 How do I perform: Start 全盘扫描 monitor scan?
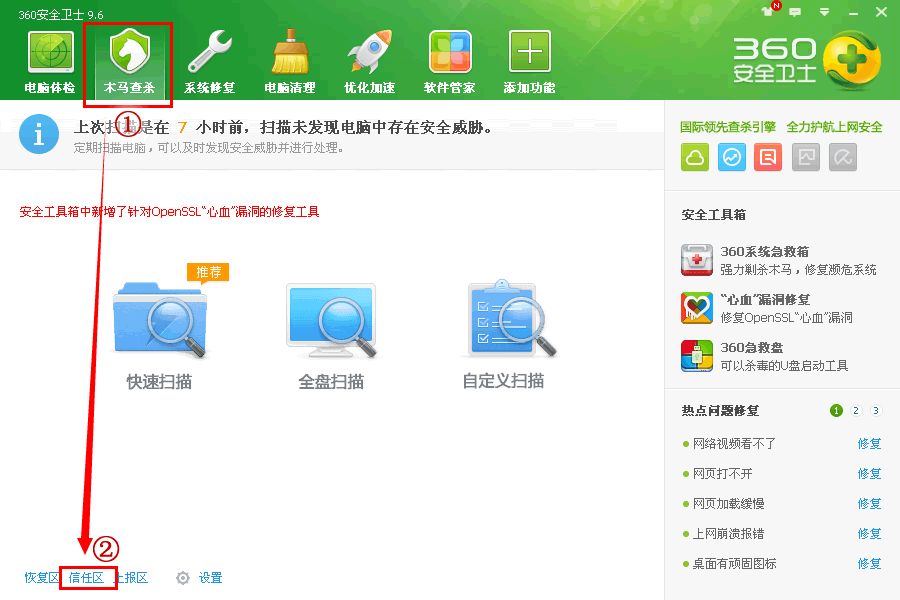[331, 320]
